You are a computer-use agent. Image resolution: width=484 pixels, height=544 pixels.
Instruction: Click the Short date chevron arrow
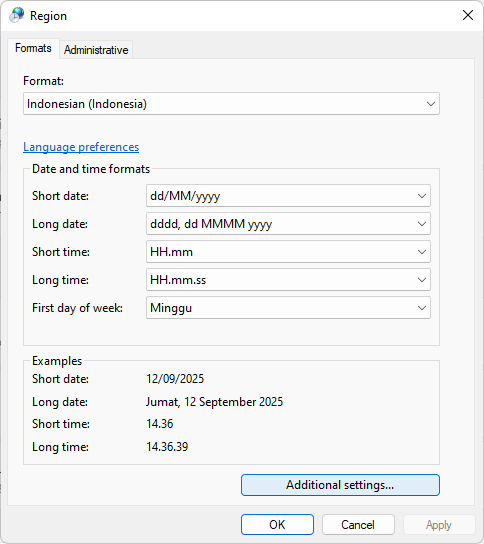point(422,196)
